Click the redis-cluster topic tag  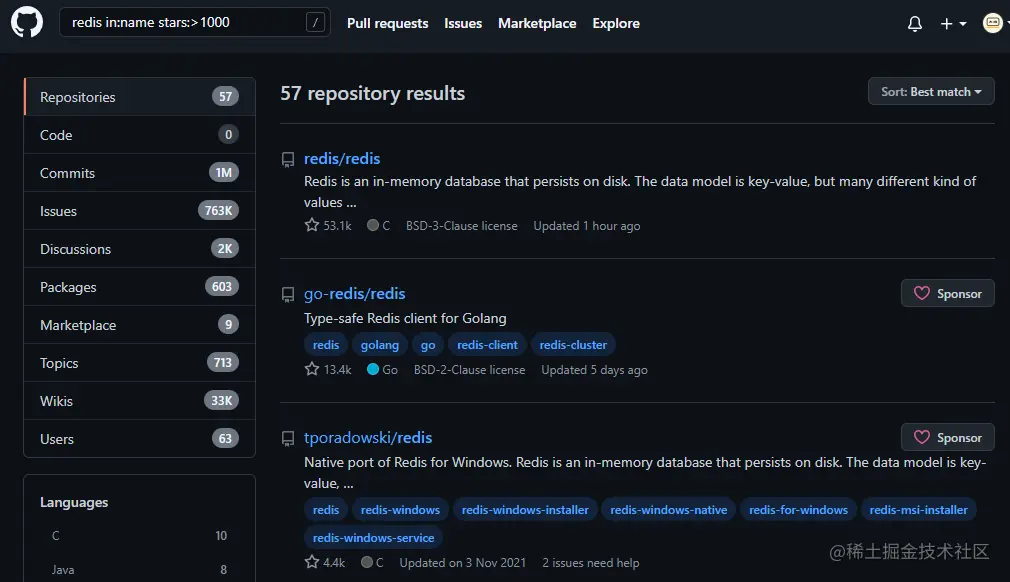(573, 344)
